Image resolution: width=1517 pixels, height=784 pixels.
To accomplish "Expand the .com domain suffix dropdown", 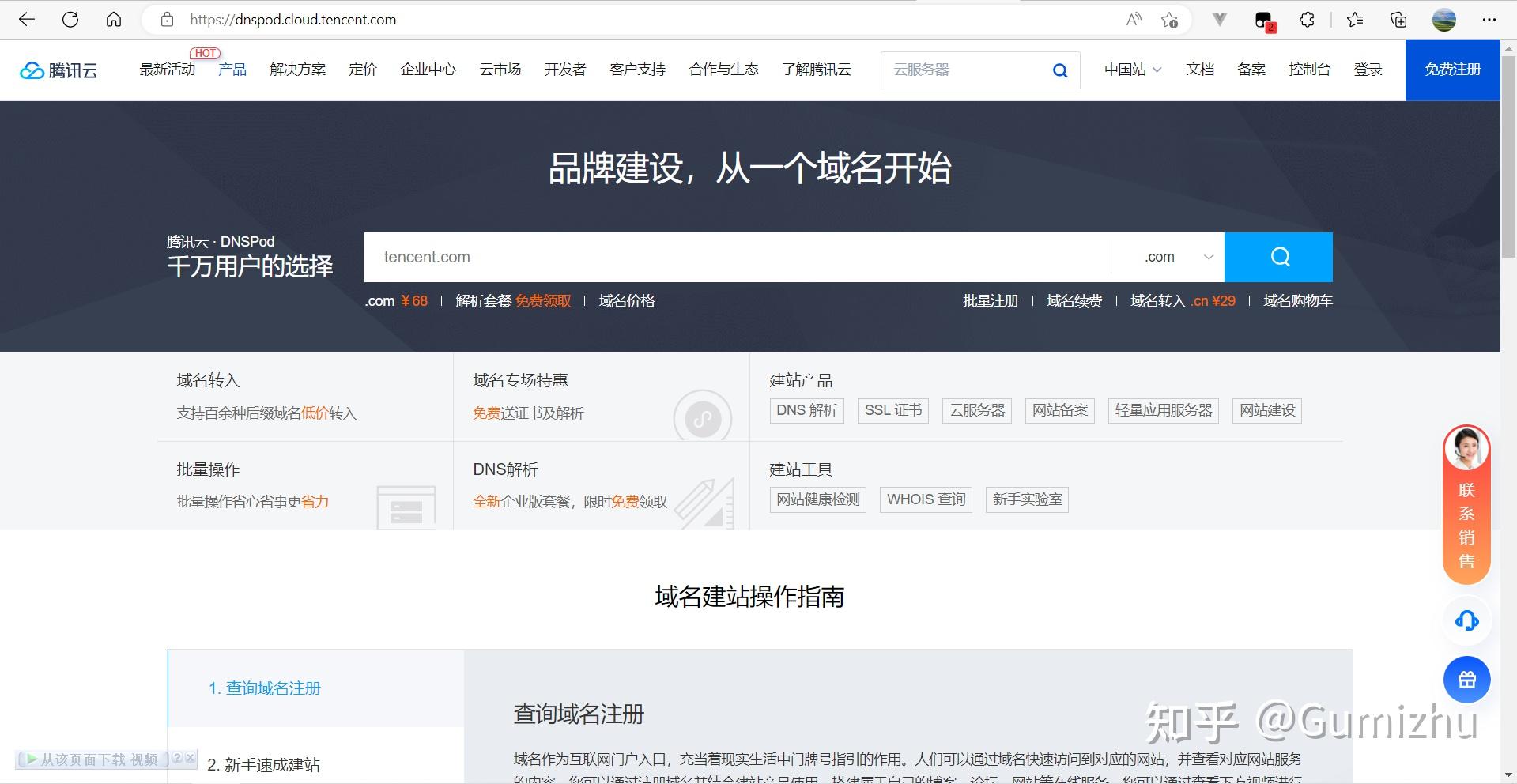I will [x=1208, y=256].
